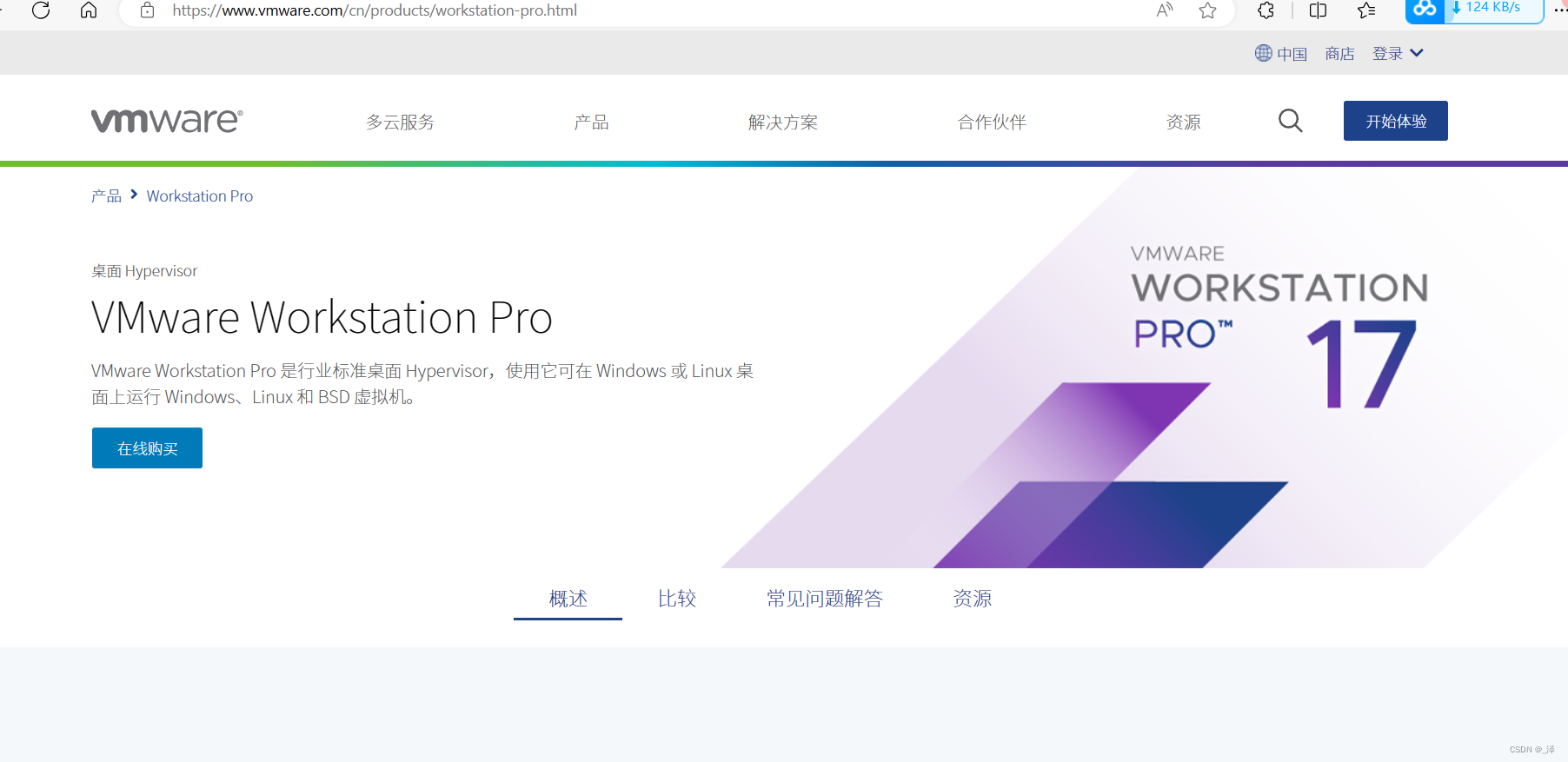Screen dimensions: 1568x762
Task: Click the 在线购买 buy online button
Action: coord(147,448)
